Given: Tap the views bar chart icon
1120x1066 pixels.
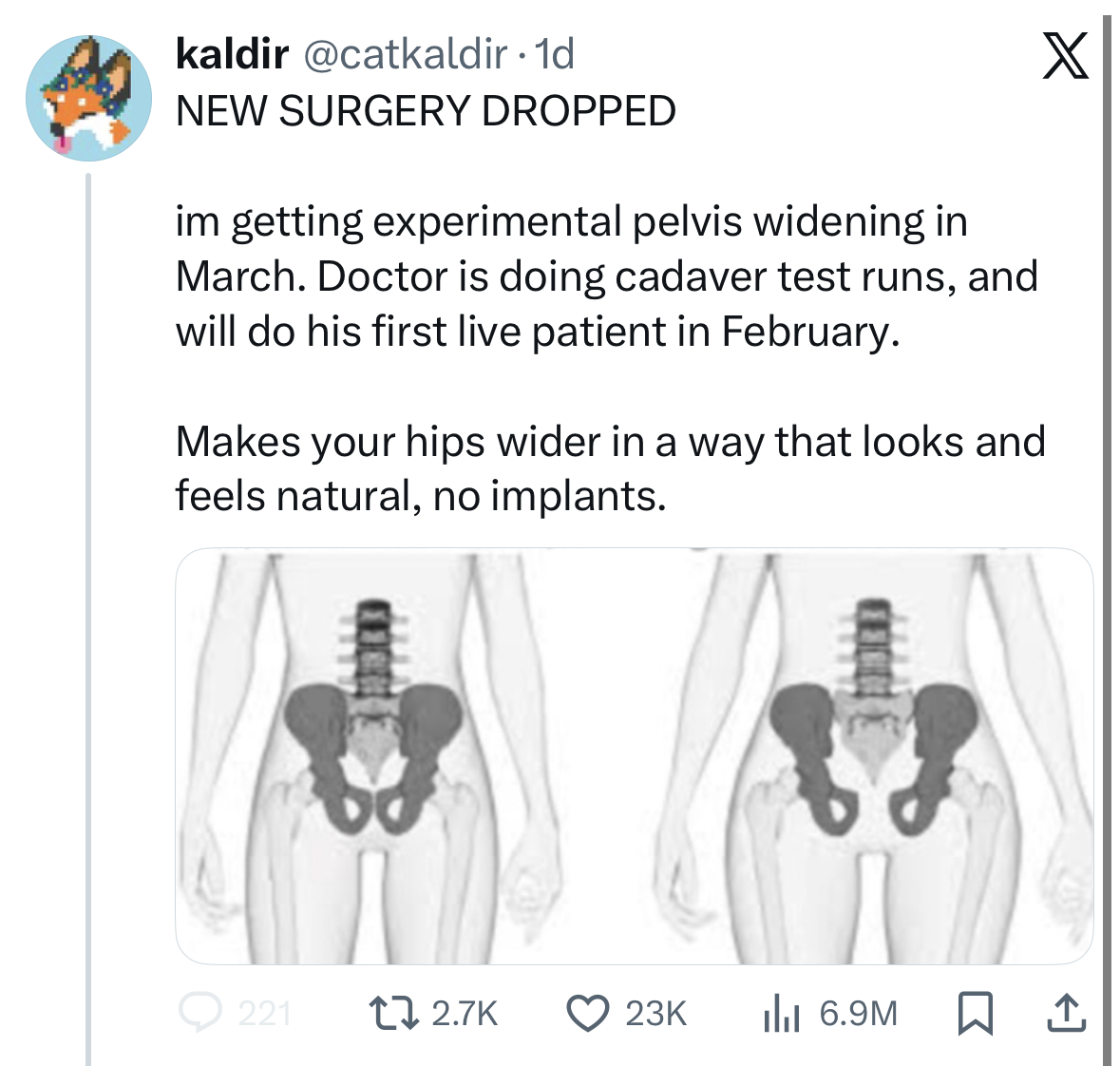Looking at the screenshot, I should [782, 1013].
